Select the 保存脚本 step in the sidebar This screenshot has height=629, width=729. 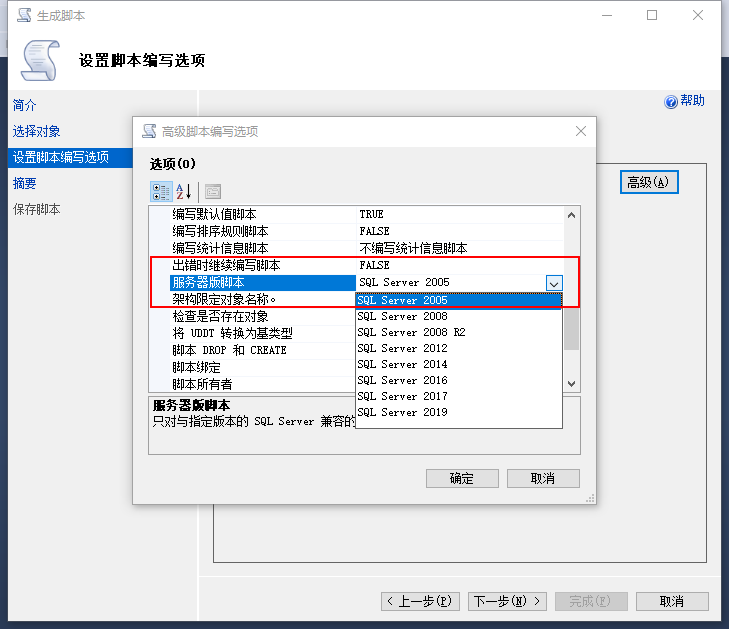point(37,209)
